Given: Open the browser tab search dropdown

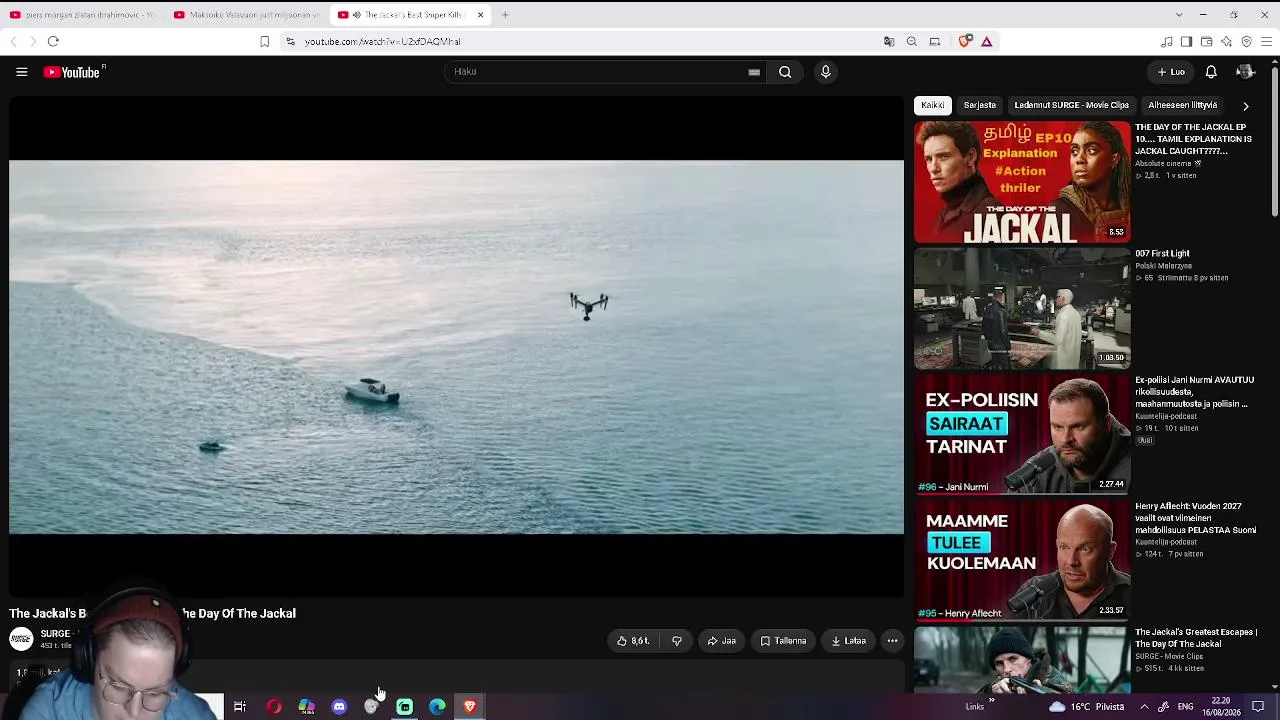Looking at the screenshot, I should coord(1179,15).
